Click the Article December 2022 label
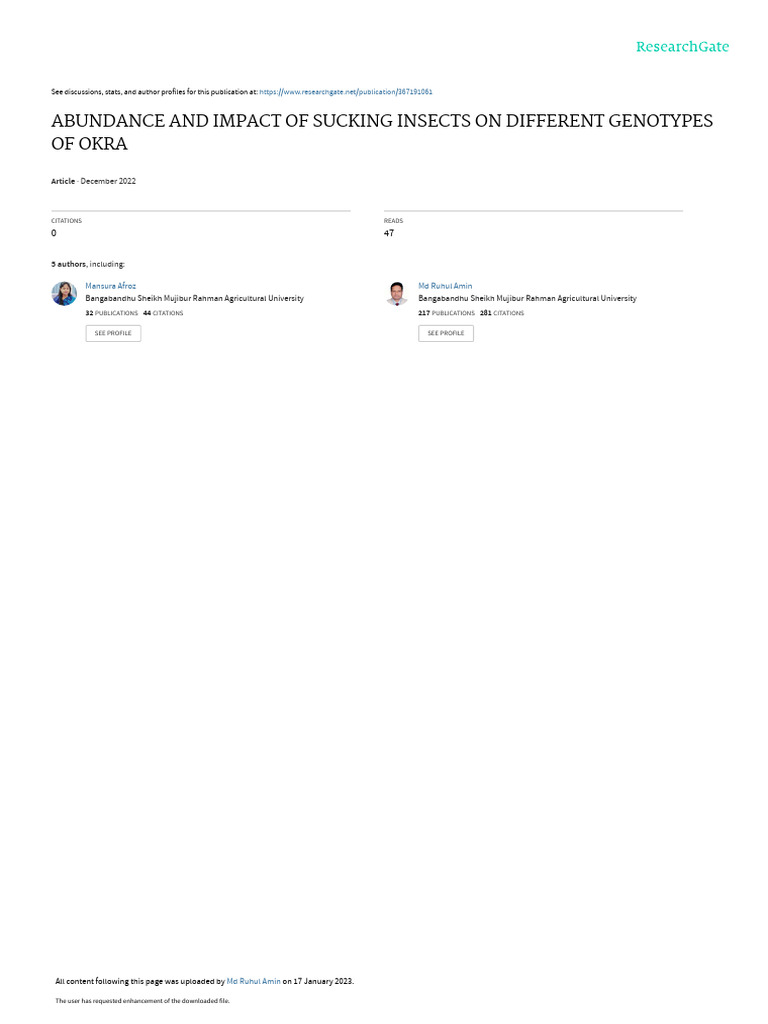Viewport: 768px width, 1024px height. 93,181
